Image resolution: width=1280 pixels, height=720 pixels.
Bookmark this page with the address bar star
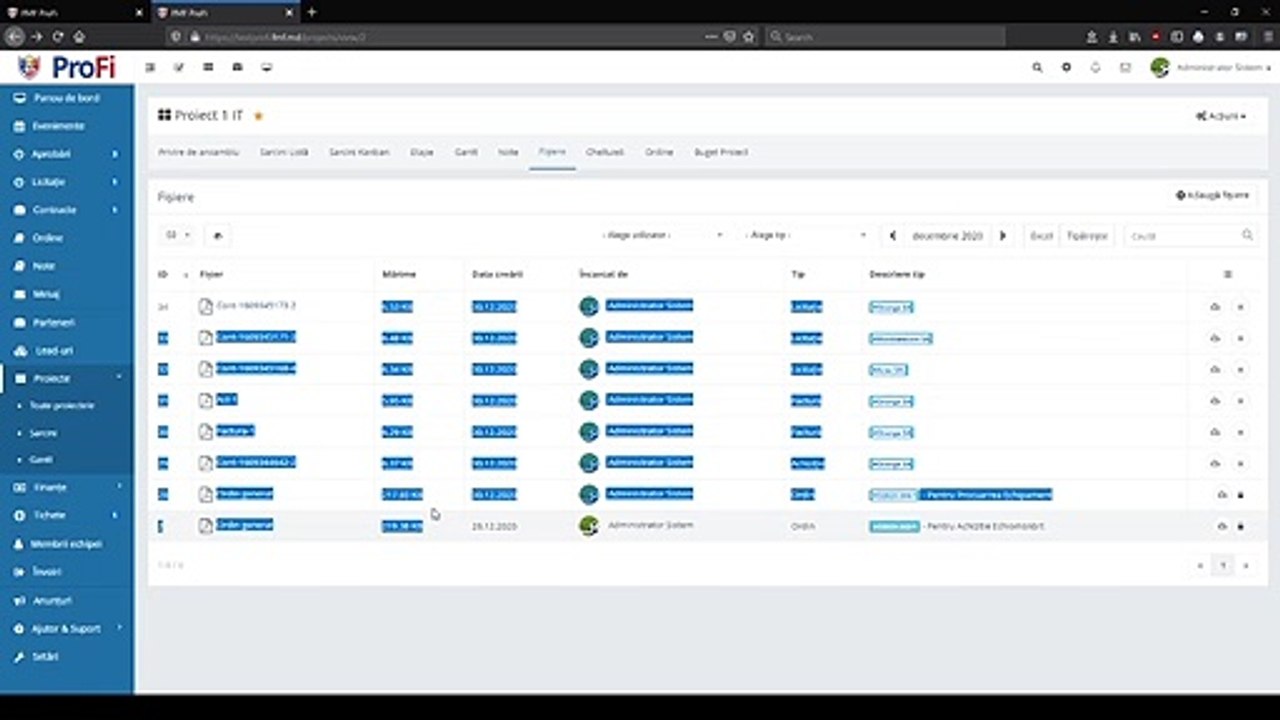(748, 36)
